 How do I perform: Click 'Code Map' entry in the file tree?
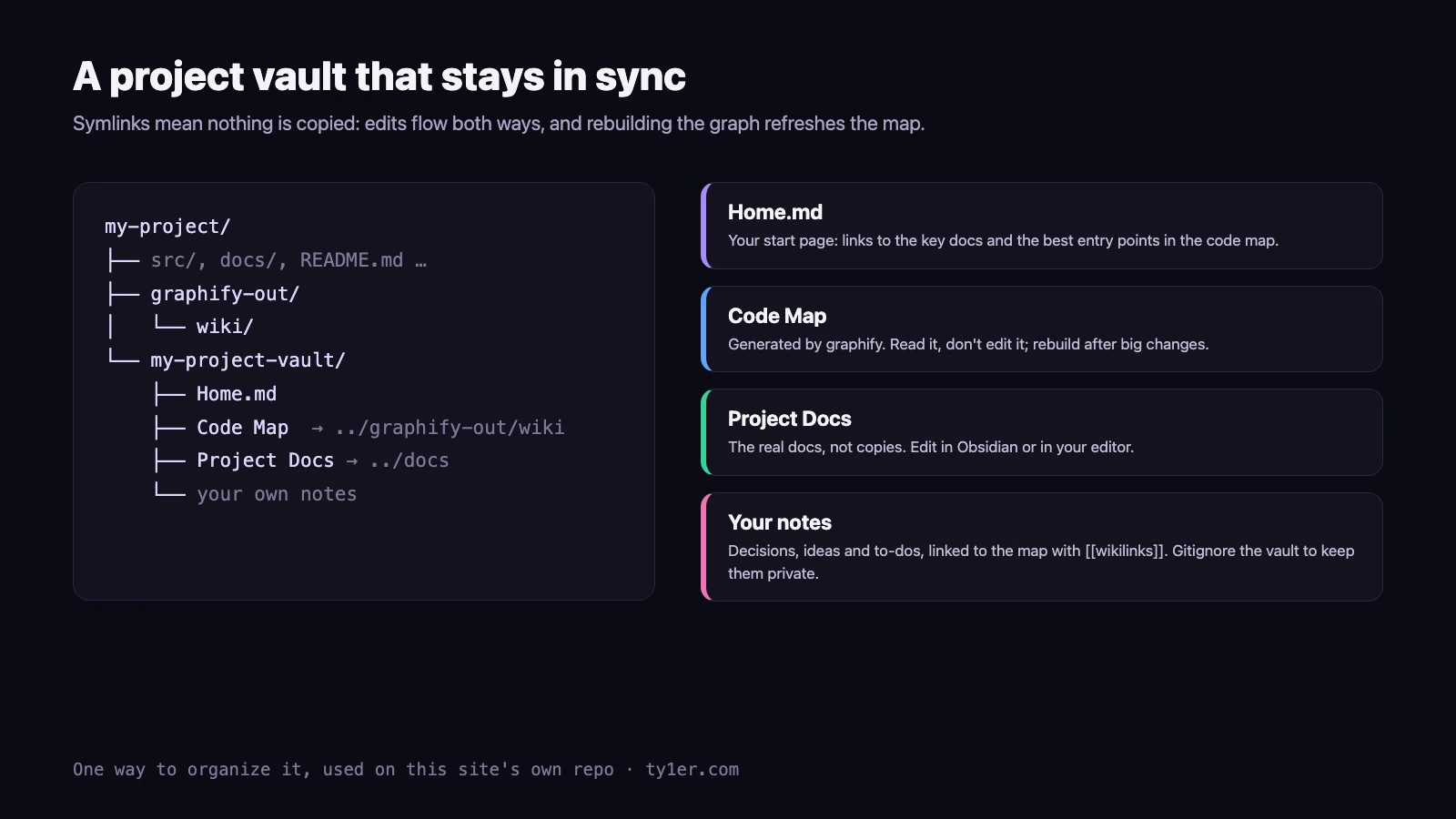pos(242,428)
